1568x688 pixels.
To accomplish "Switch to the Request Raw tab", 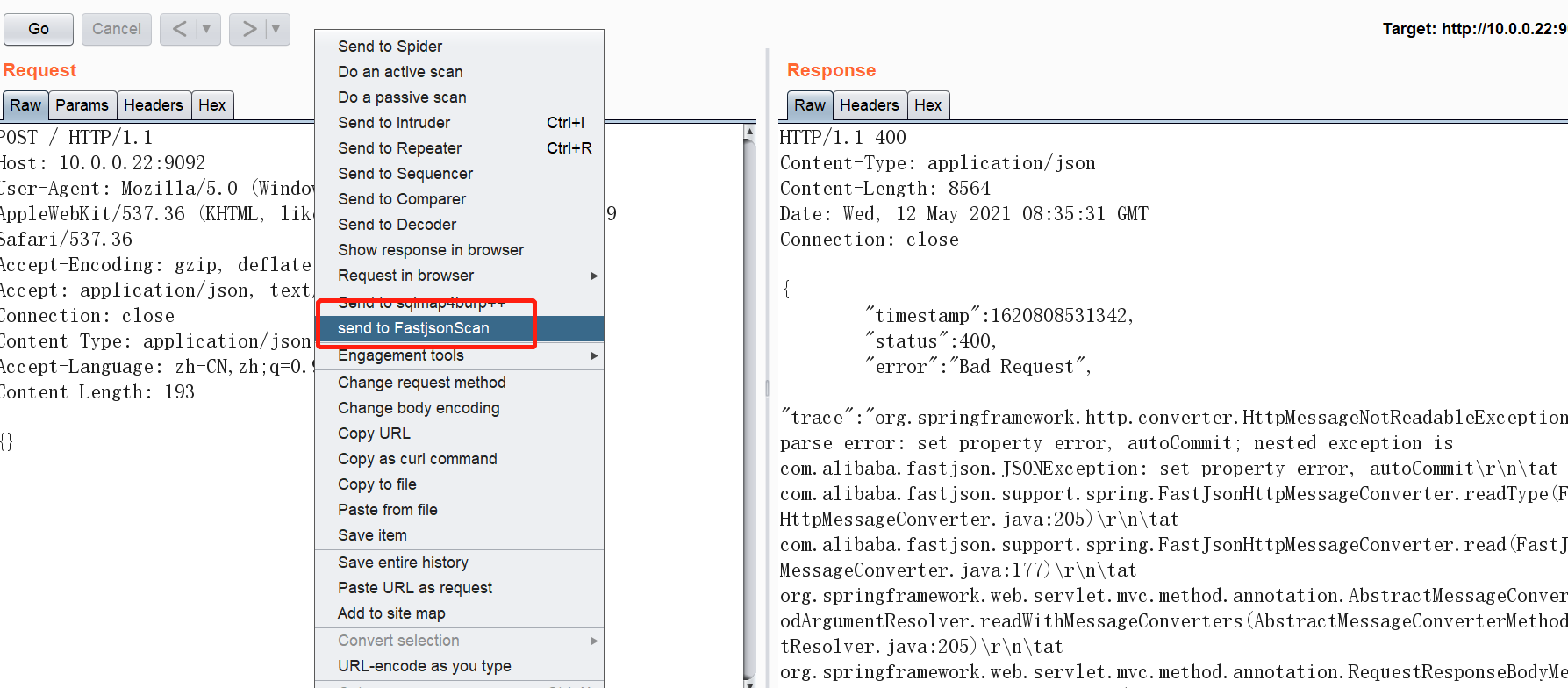I will click(25, 105).
